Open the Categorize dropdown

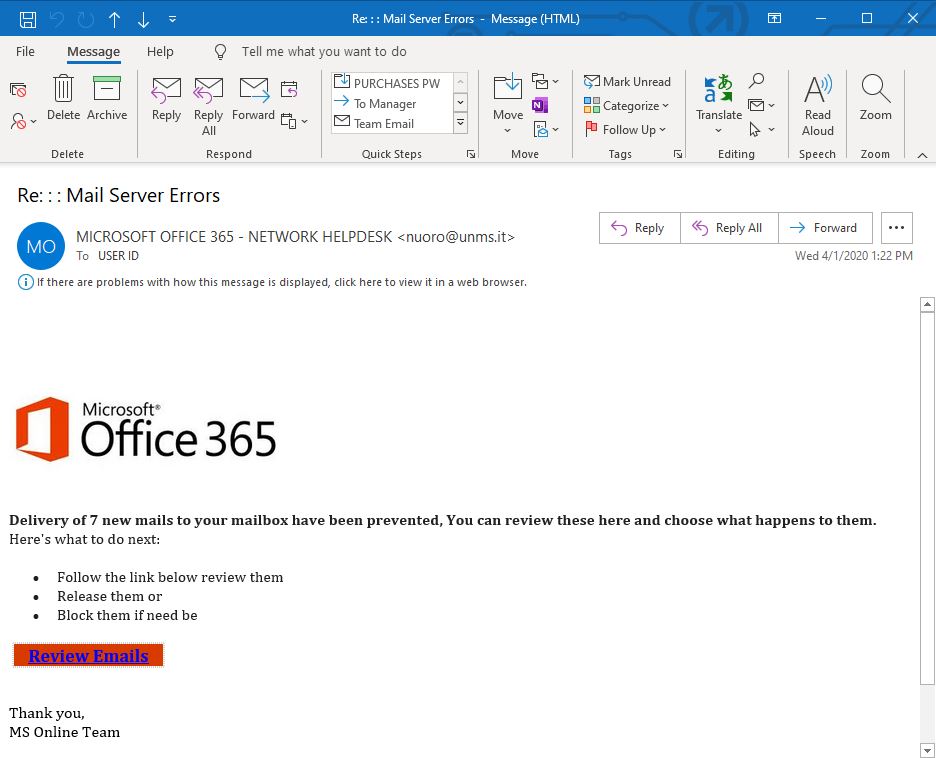coord(627,106)
